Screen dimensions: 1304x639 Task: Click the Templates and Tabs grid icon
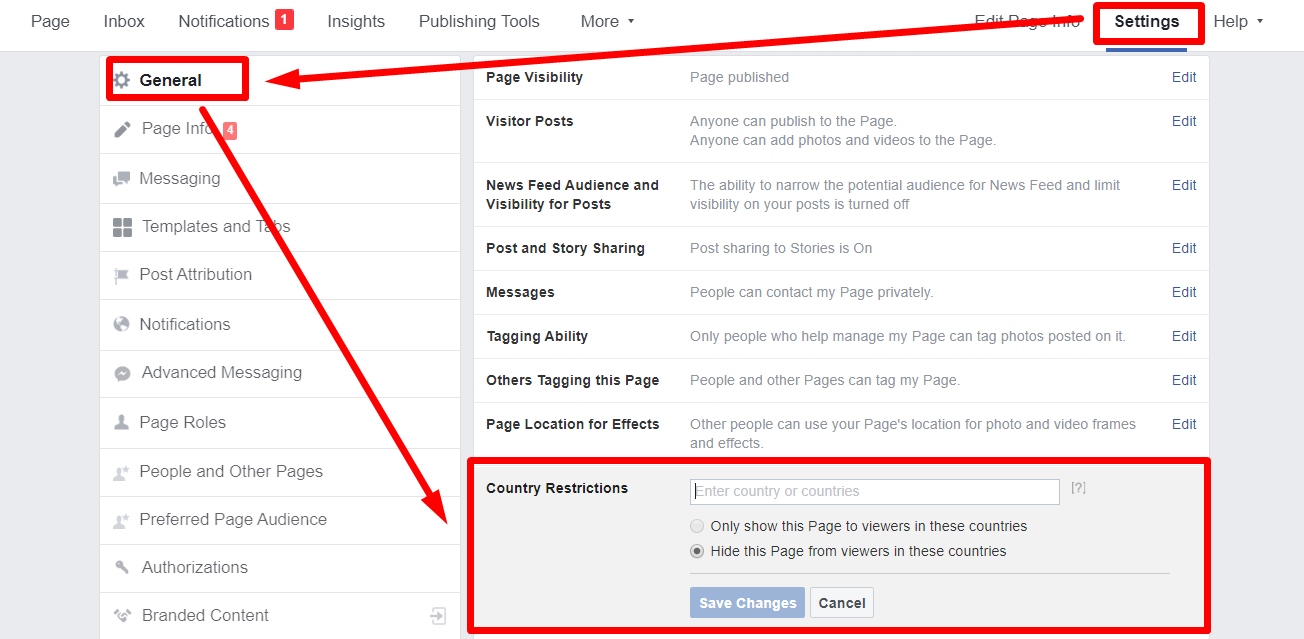tap(122, 227)
